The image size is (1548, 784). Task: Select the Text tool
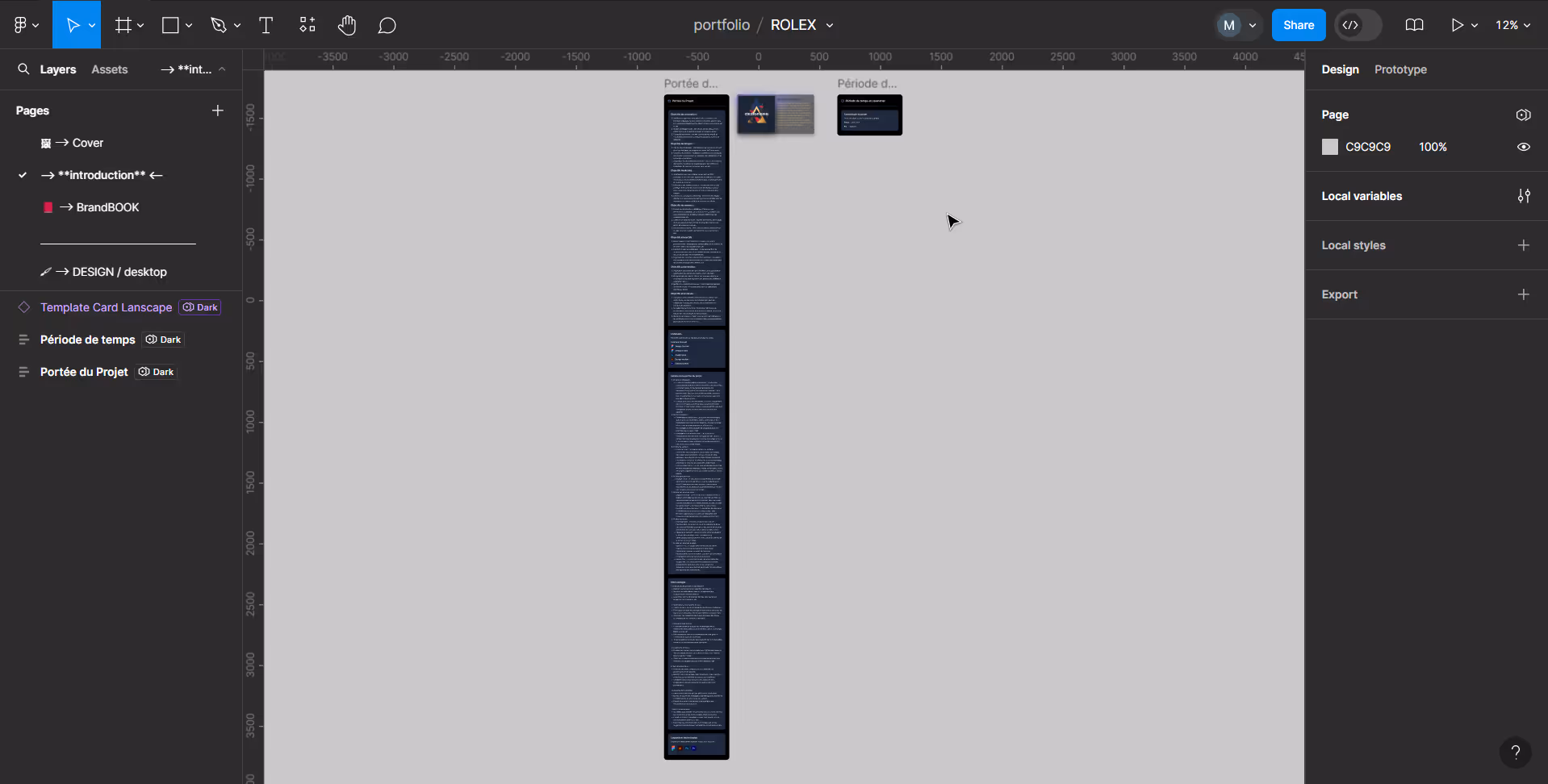[x=266, y=25]
